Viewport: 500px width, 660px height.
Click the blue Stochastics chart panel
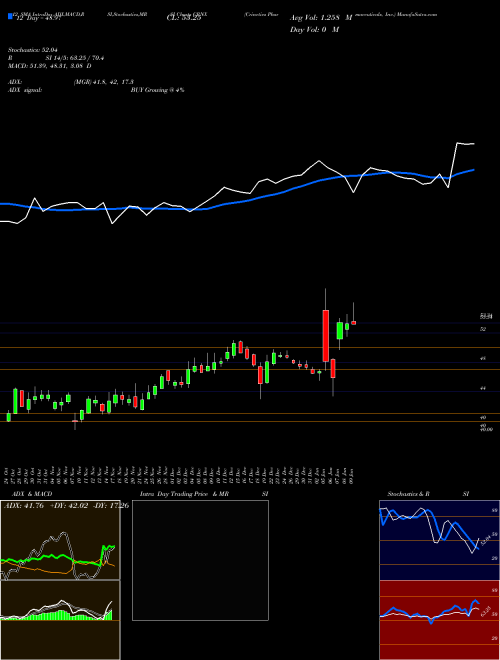tap(439, 540)
